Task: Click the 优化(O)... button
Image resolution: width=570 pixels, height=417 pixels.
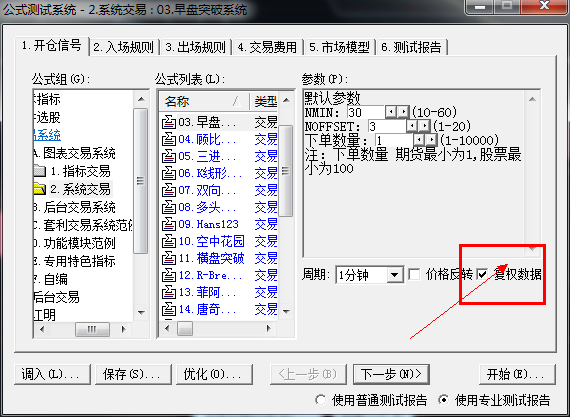Action: point(214,374)
